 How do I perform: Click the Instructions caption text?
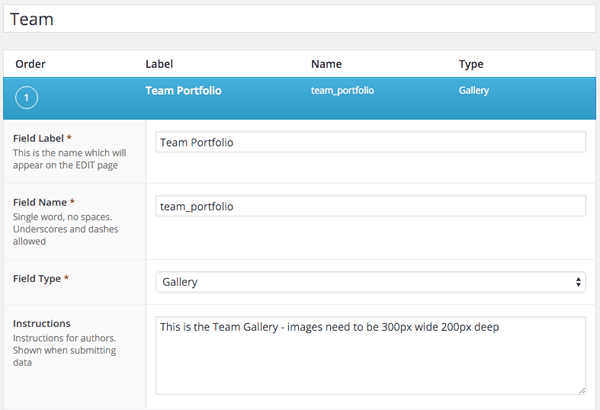[x=42, y=323]
